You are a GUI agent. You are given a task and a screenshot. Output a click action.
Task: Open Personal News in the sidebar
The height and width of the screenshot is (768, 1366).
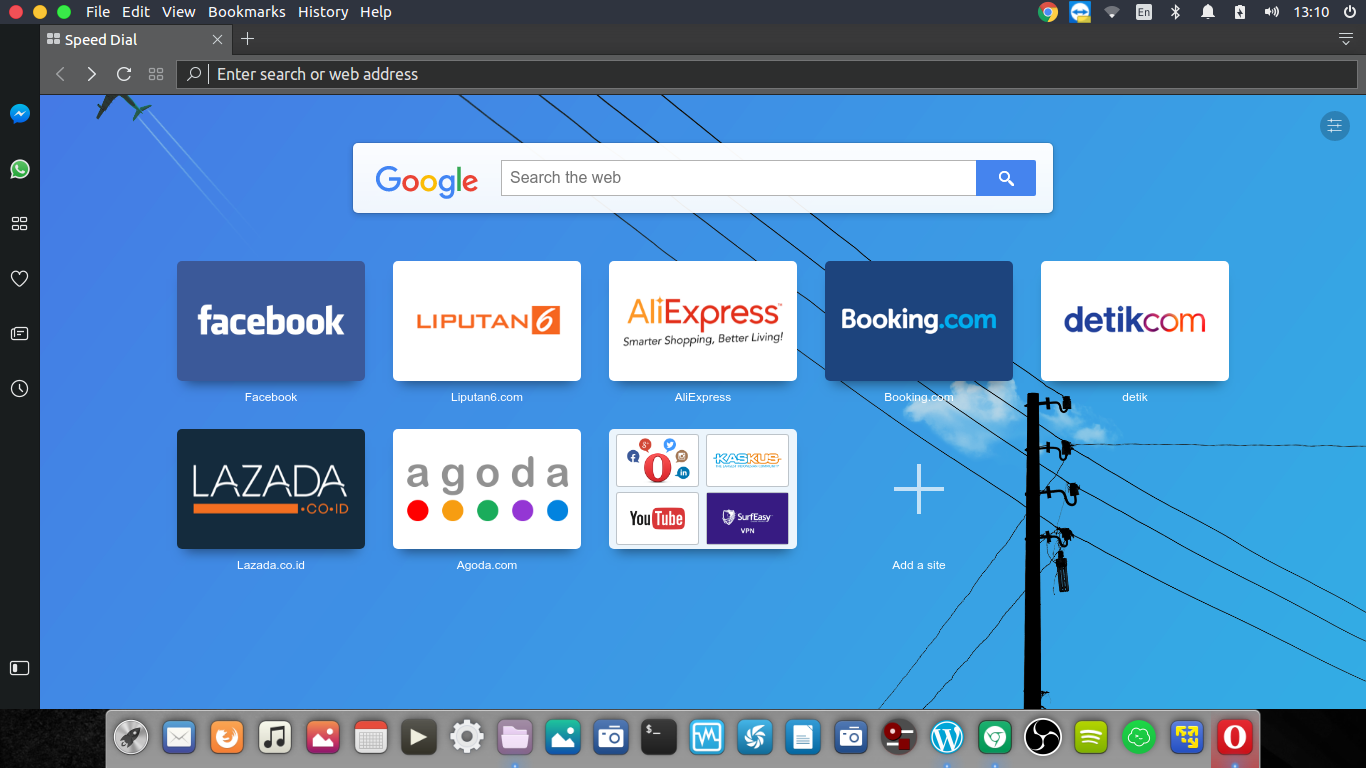(19, 334)
